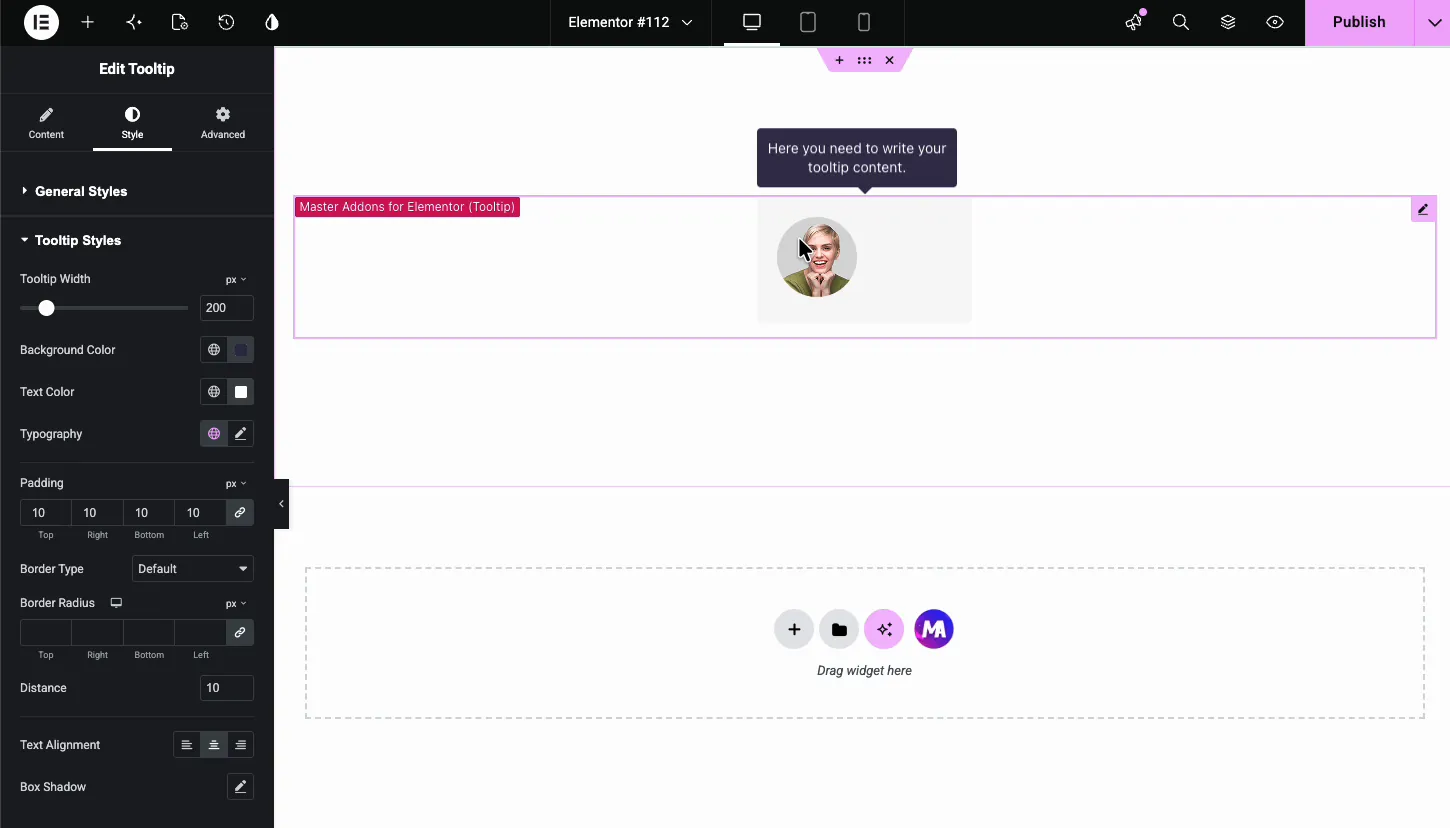
Task: Align tooltip text right
Action: pyautogui.click(x=240, y=745)
